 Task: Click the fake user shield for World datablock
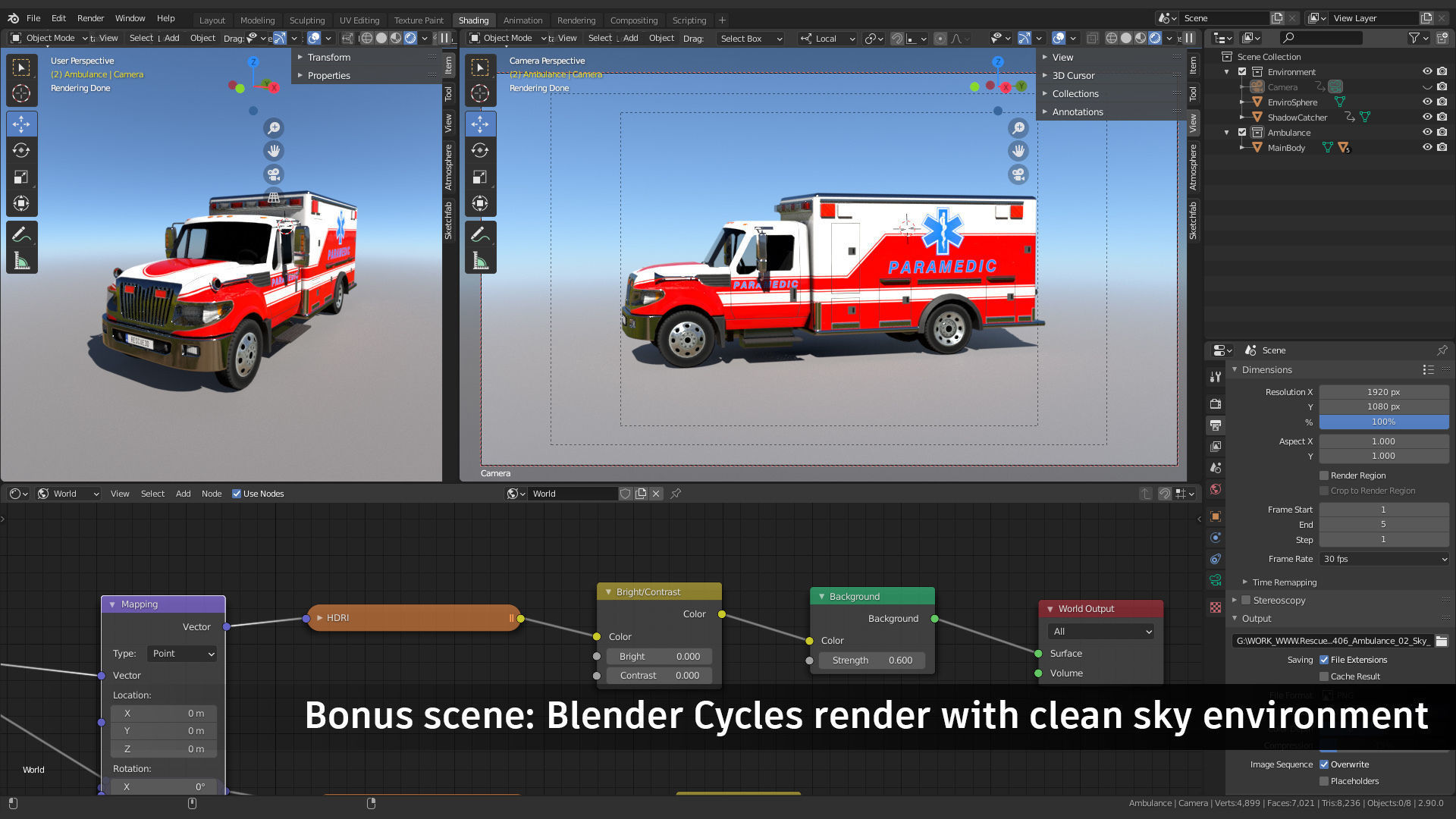(626, 494)
